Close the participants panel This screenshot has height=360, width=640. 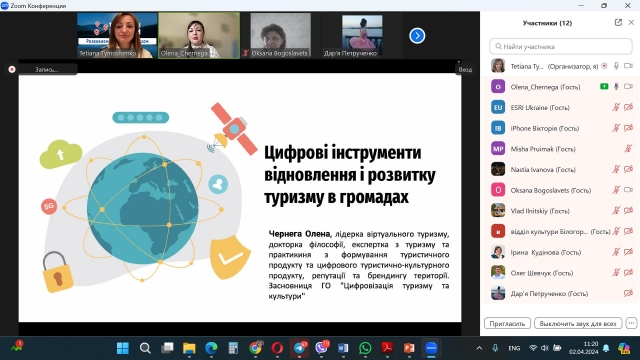(x=631, y=22)
